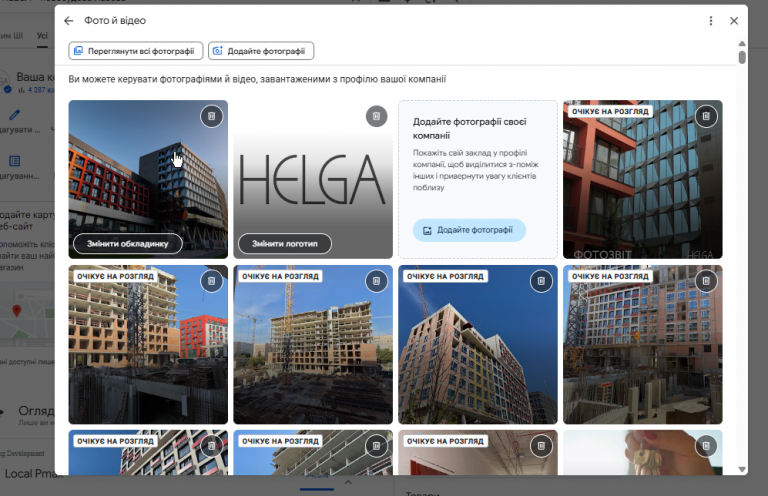Click 'Додайте фотографії своєї компанії' heading

(469, 128)
